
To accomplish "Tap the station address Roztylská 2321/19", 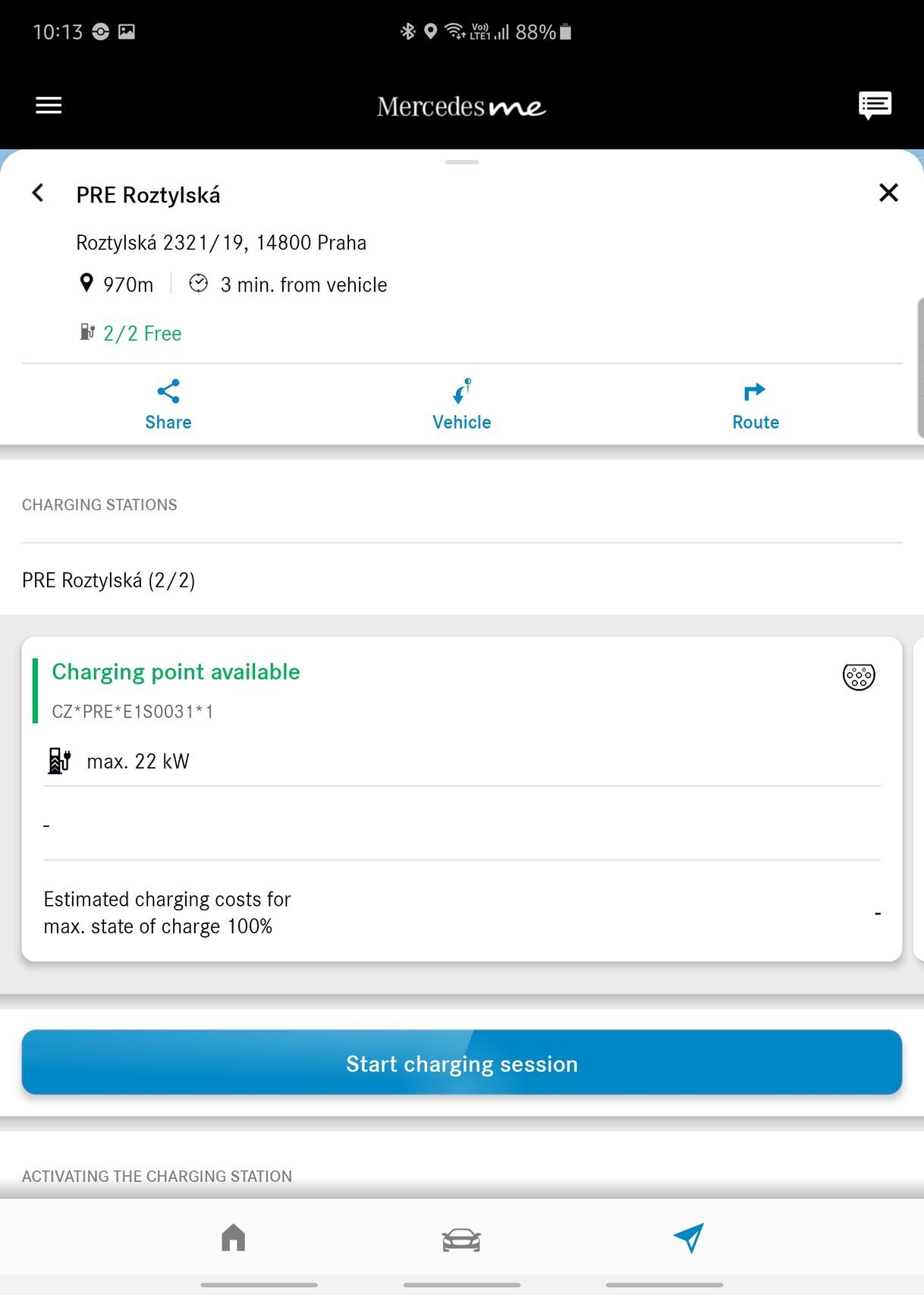I will 221,243.
